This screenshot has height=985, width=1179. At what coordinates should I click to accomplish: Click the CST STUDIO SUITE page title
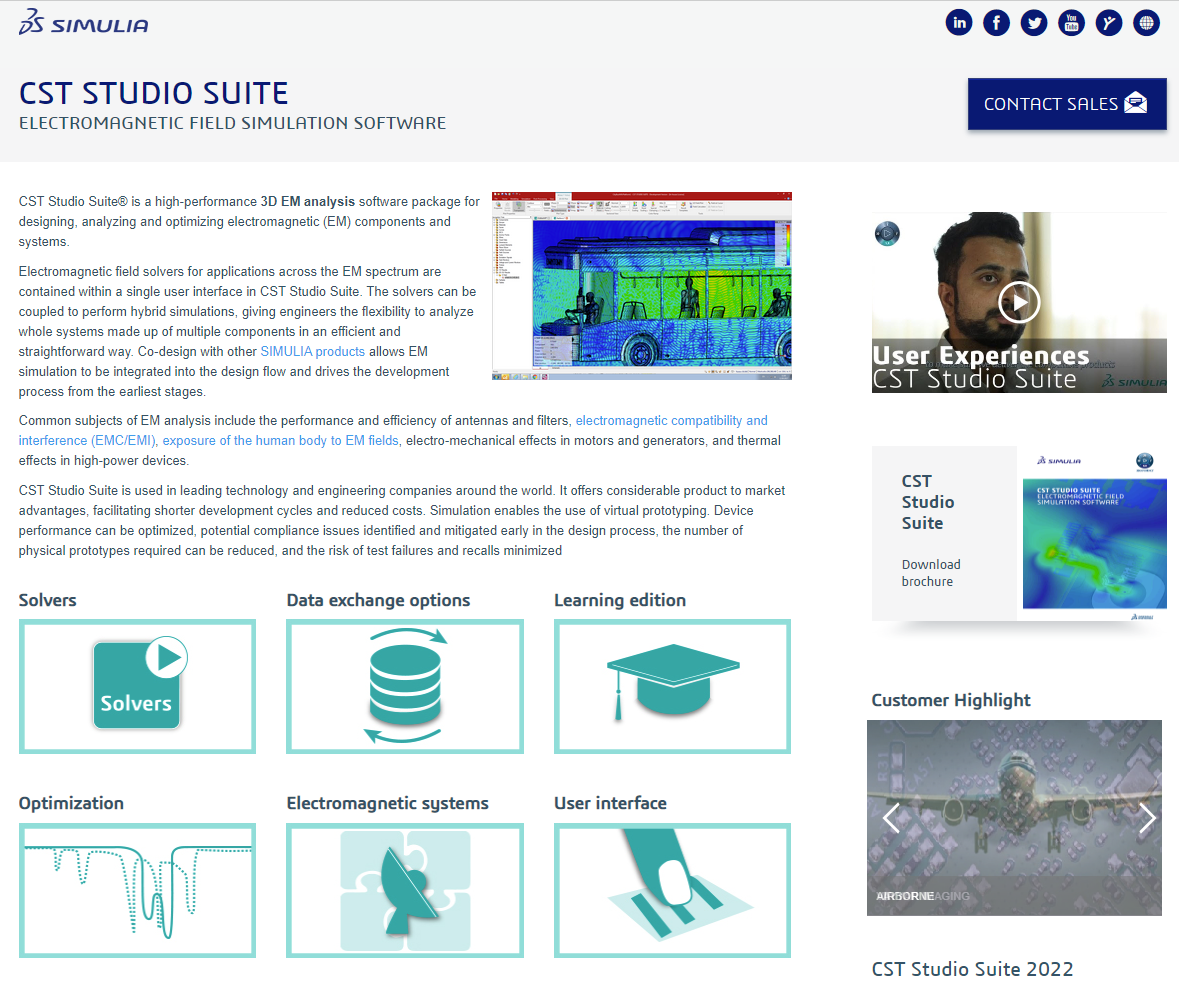[x=153, y=93]
